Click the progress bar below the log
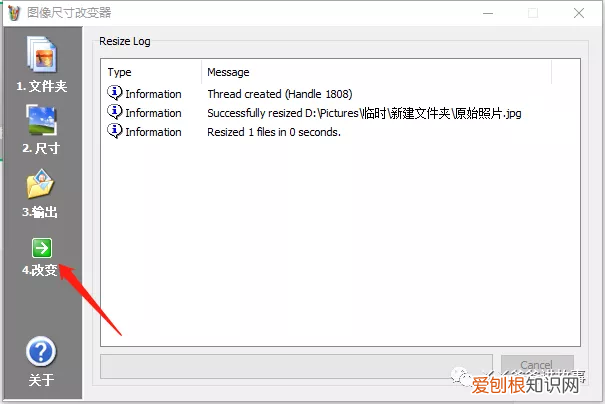 tap(296, 366)
